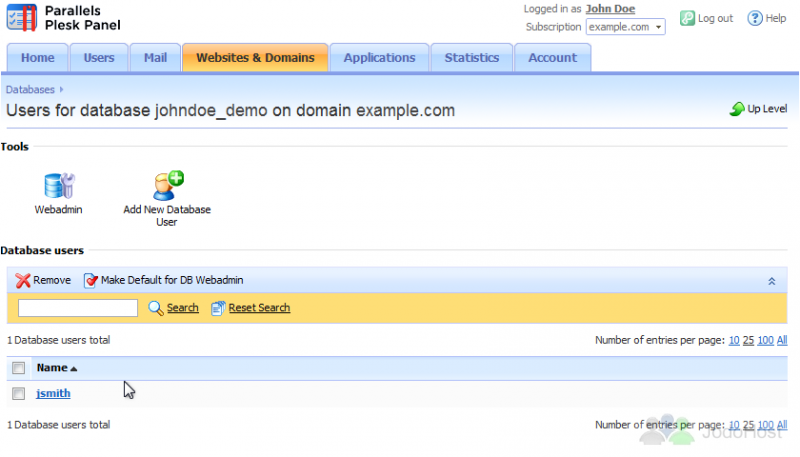Viewport: 800px width, 457px height.
Task: Open Help via question mark icon
Action: 755,18
